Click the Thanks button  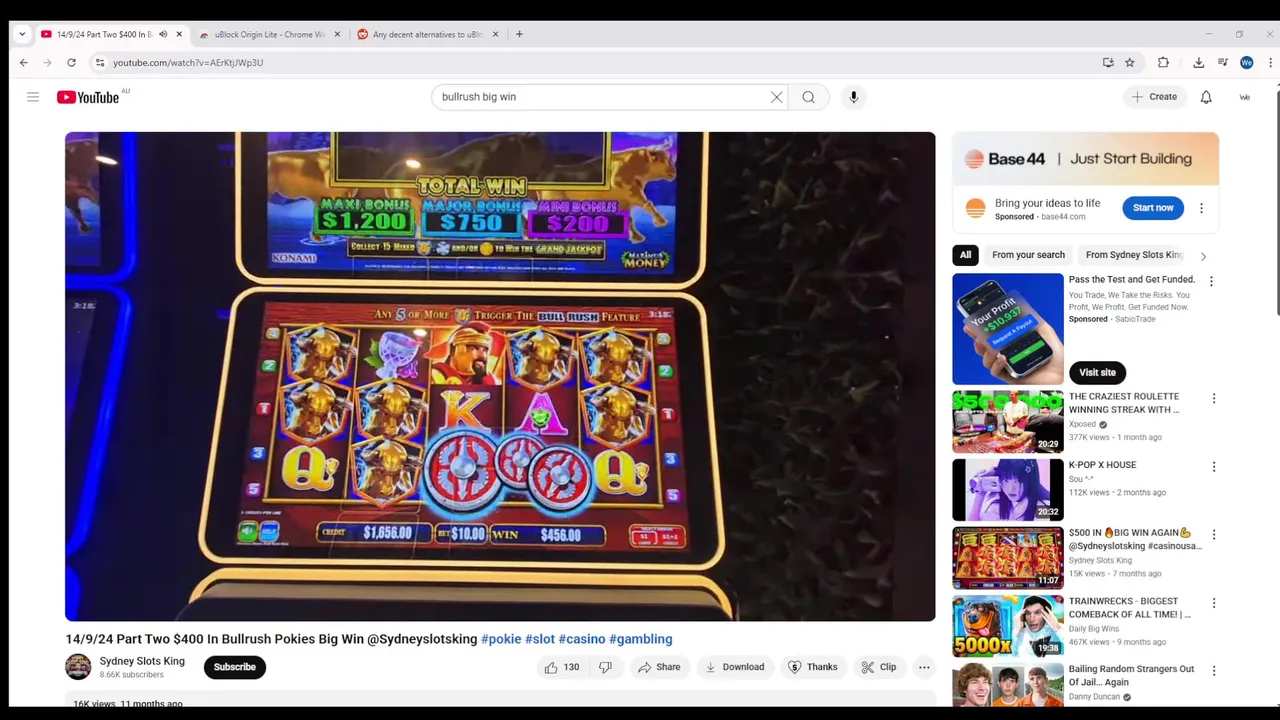pyautogui.click(x=813, y=667)
